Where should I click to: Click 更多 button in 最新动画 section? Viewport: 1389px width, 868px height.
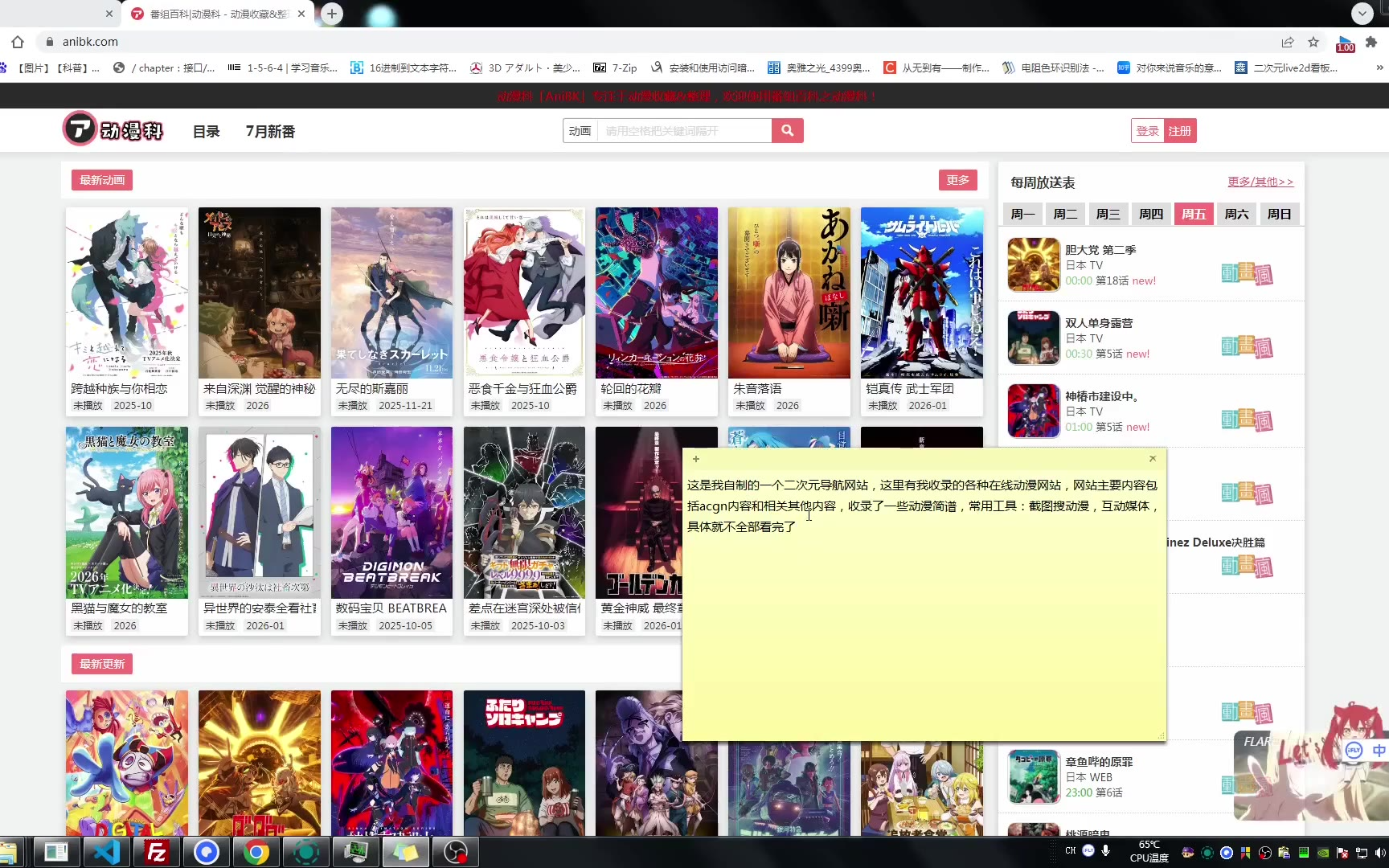(x=957, y=180)
